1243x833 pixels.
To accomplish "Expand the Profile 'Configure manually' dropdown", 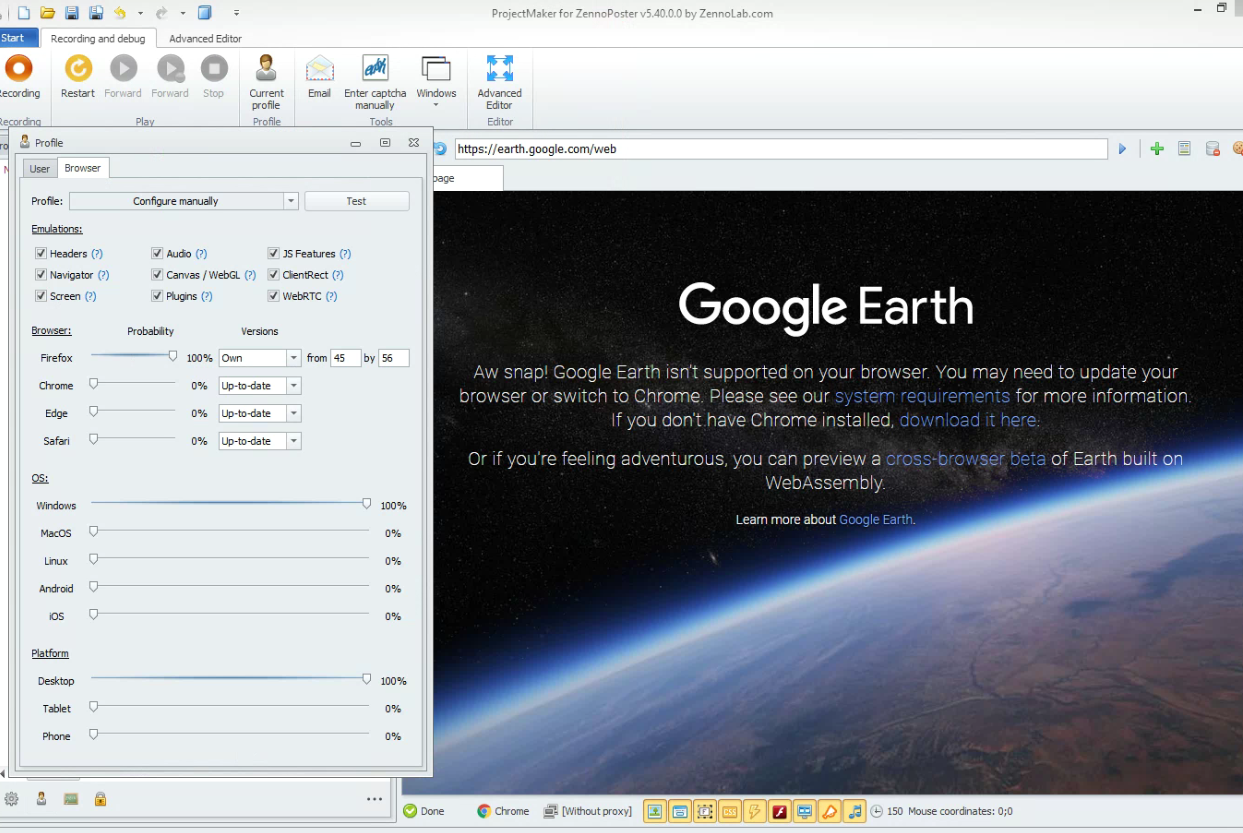I will point(291,201).
